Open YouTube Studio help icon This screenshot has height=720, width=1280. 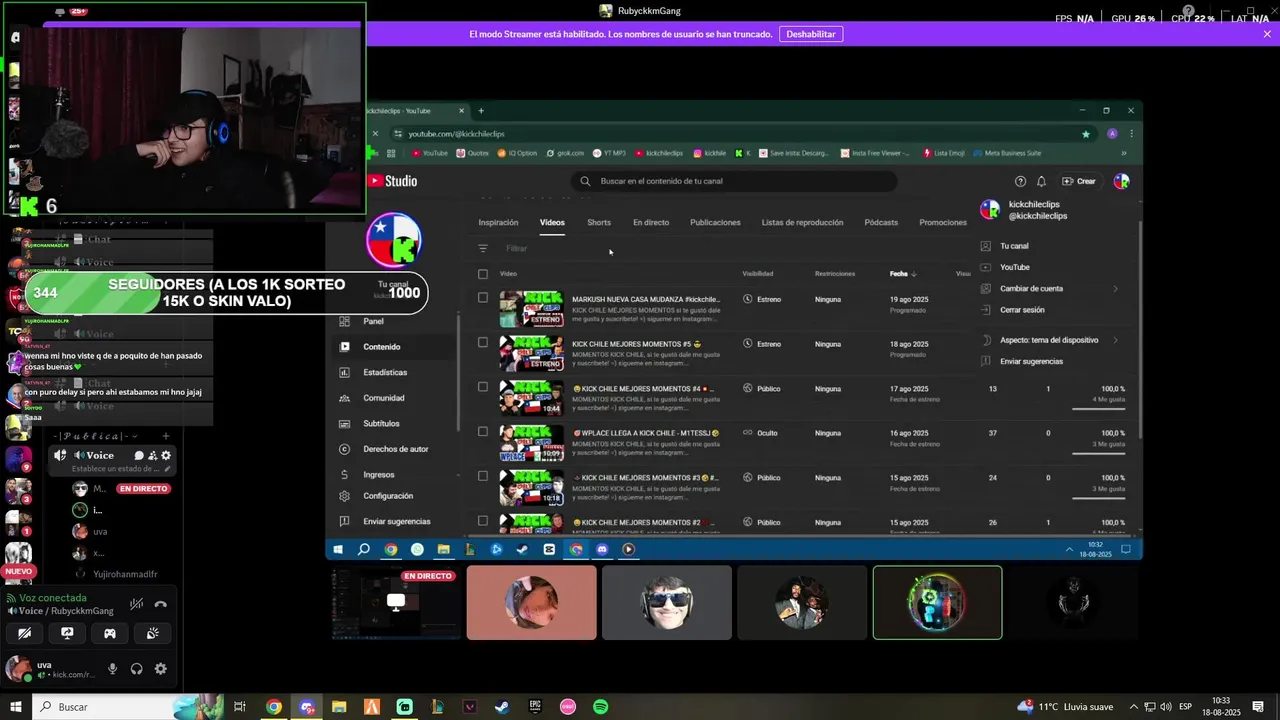(1020, 181)
